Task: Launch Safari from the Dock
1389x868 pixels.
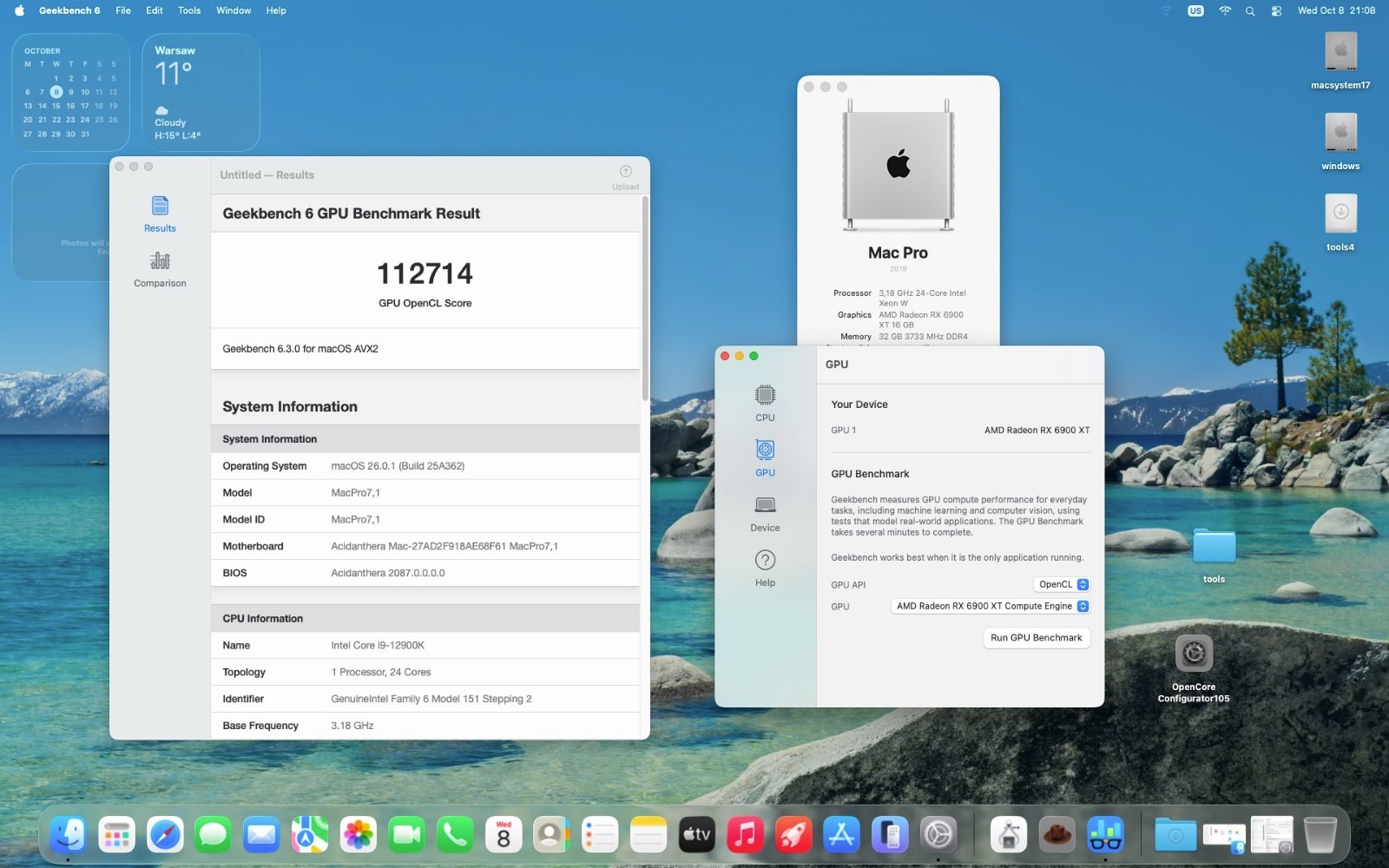Action: 165,835
